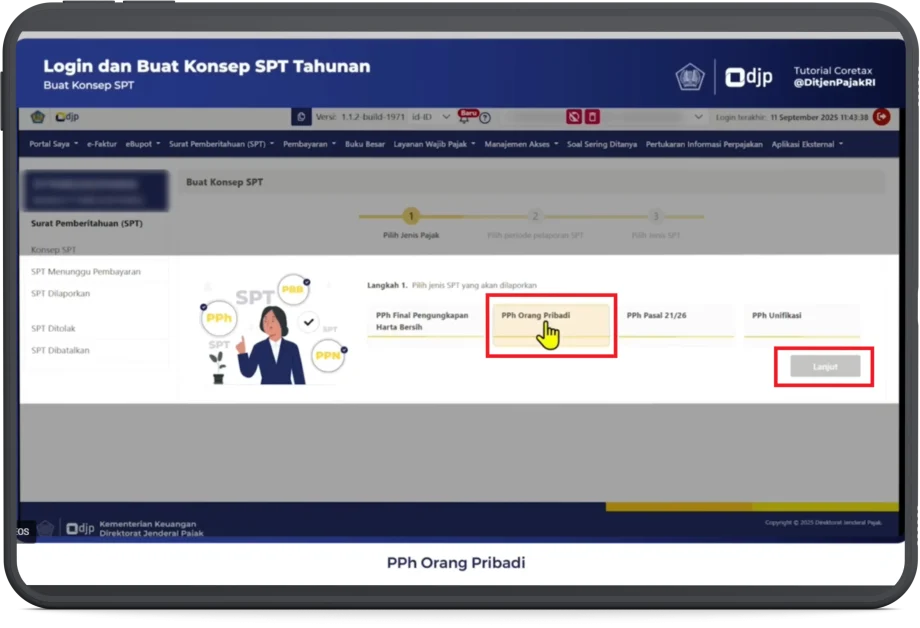Open the Buku Besar menu item
Screen dimensions: 920x628
click(x=366, y=144)
